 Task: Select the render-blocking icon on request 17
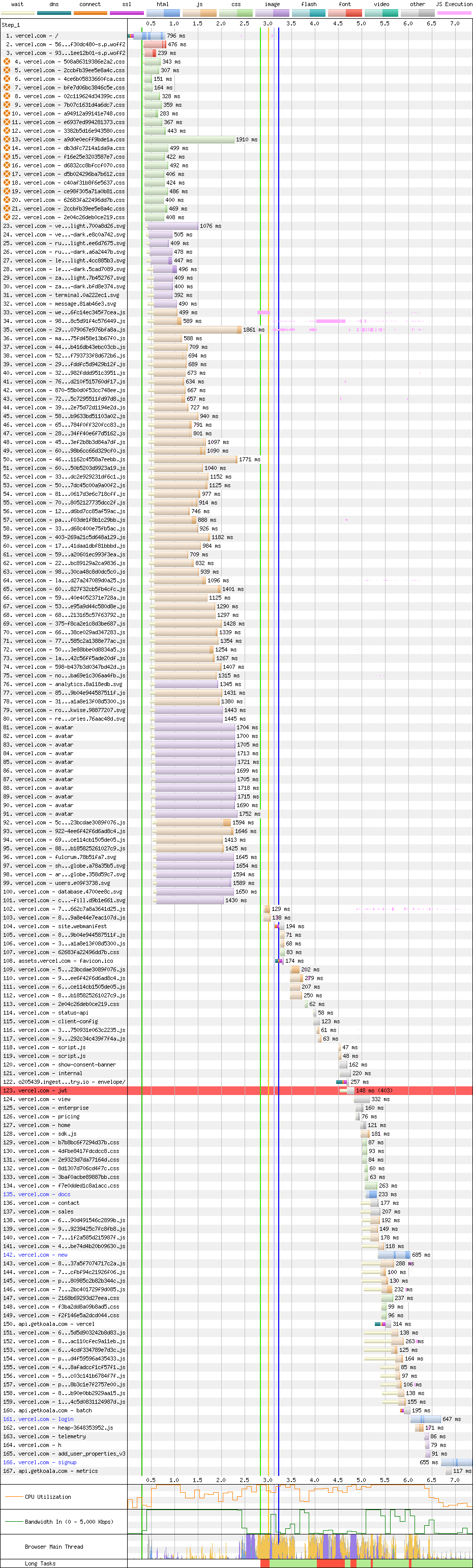pos(7,174)
